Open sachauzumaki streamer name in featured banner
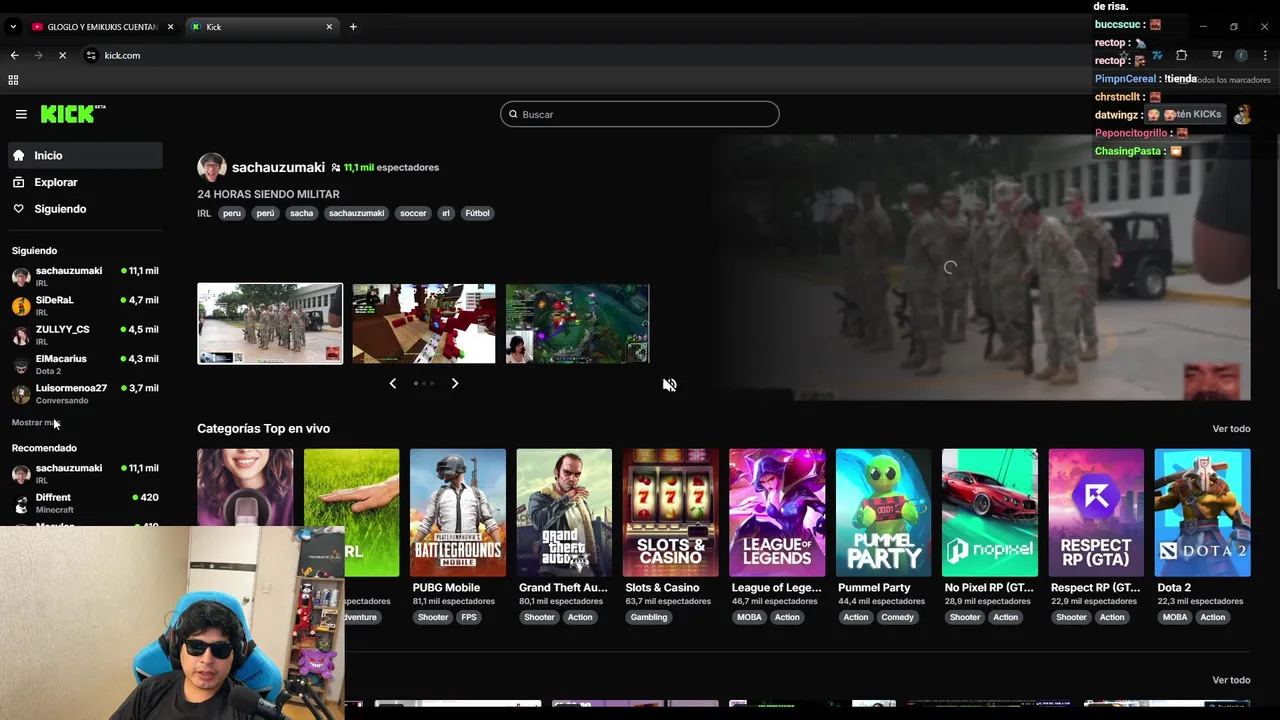The height and width of the screenshot is (720, 1280). pos(278,167)
